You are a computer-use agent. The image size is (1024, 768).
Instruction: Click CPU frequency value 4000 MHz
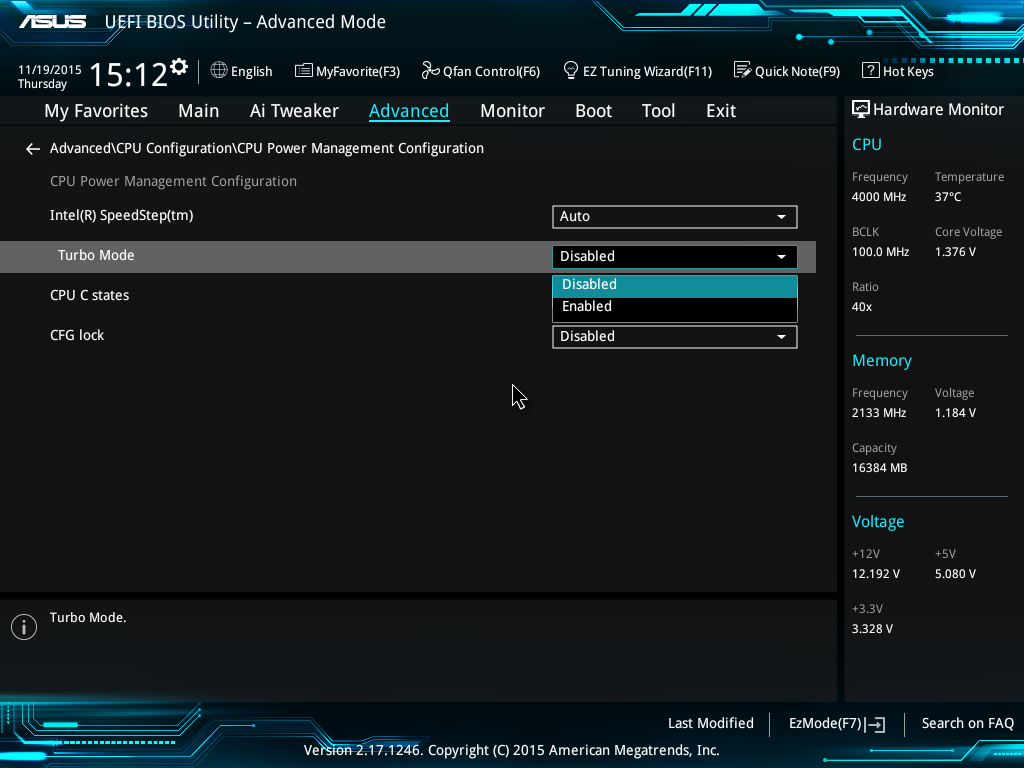879,197
